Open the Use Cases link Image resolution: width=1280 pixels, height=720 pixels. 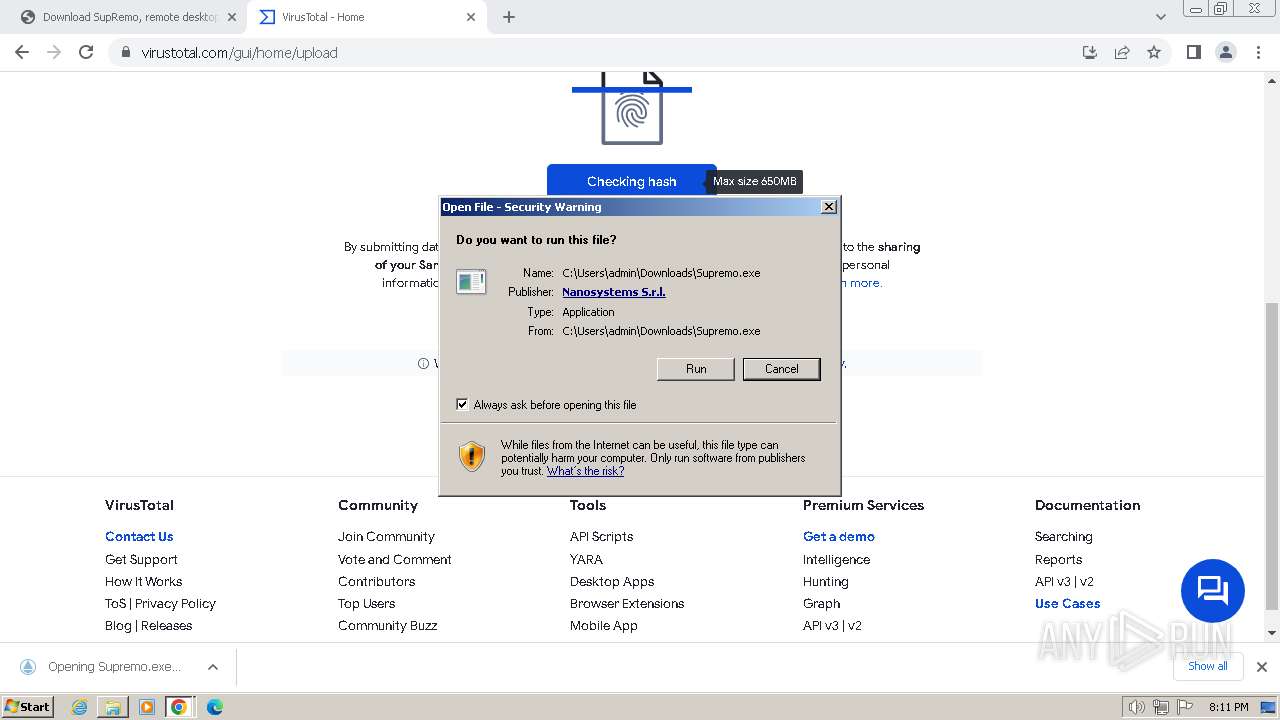tap(1067, 604)
